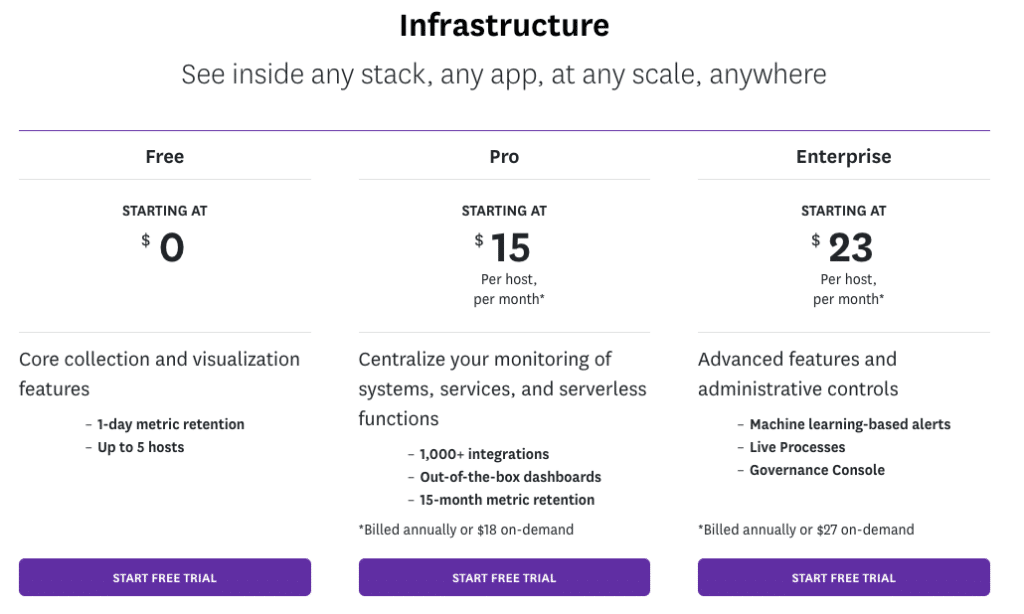This screenshot has width=1024, height=614.
Task: Click Start Free Trial under the Enterprise plan
Action: click(843, 577)
